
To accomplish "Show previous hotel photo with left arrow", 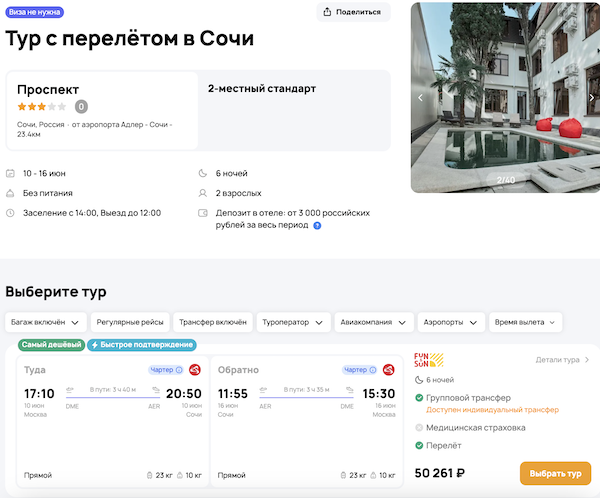I will 420,98.
